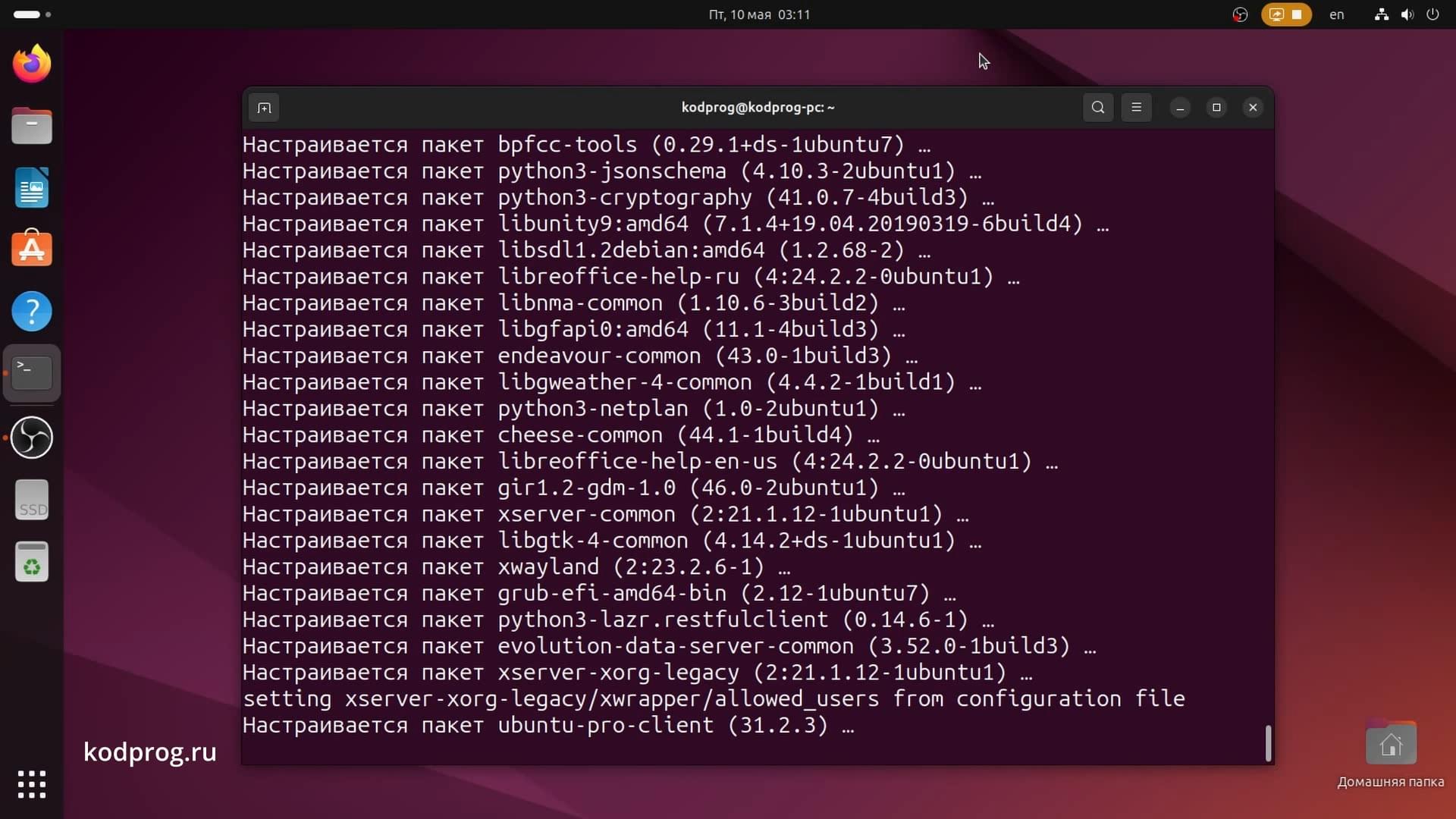Viewport: 1456px width, 819px height.
Task: Show the applications grid
Action: [32, 784]
